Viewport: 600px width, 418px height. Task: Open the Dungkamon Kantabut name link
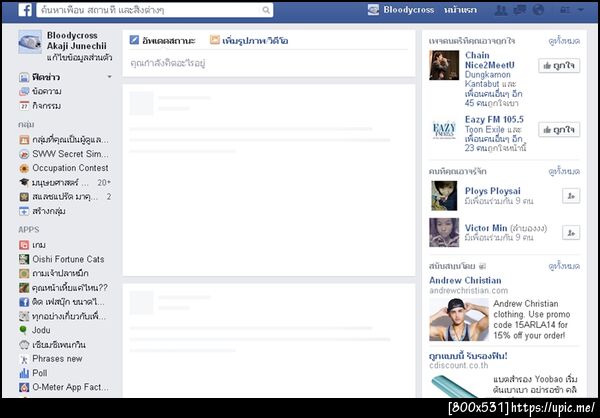tap(488, 79)
